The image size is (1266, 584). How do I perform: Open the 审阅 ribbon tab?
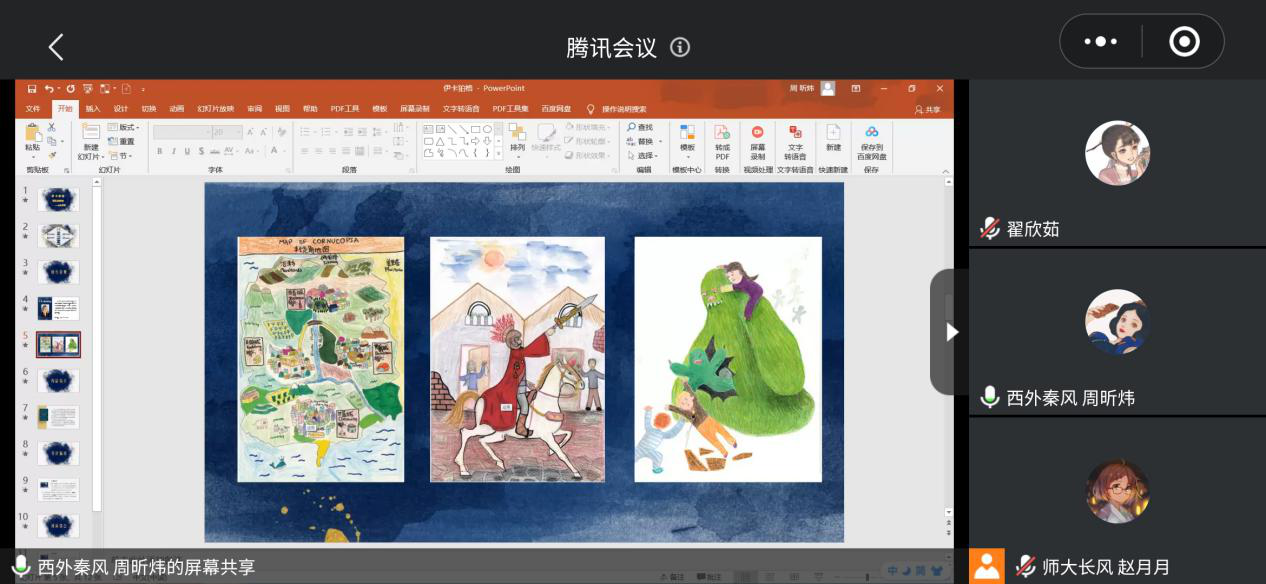[255, 109]
